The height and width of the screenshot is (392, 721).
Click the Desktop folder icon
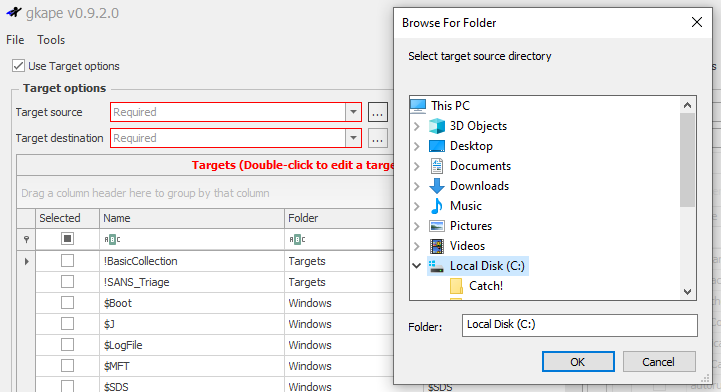(x=436, y=146)
